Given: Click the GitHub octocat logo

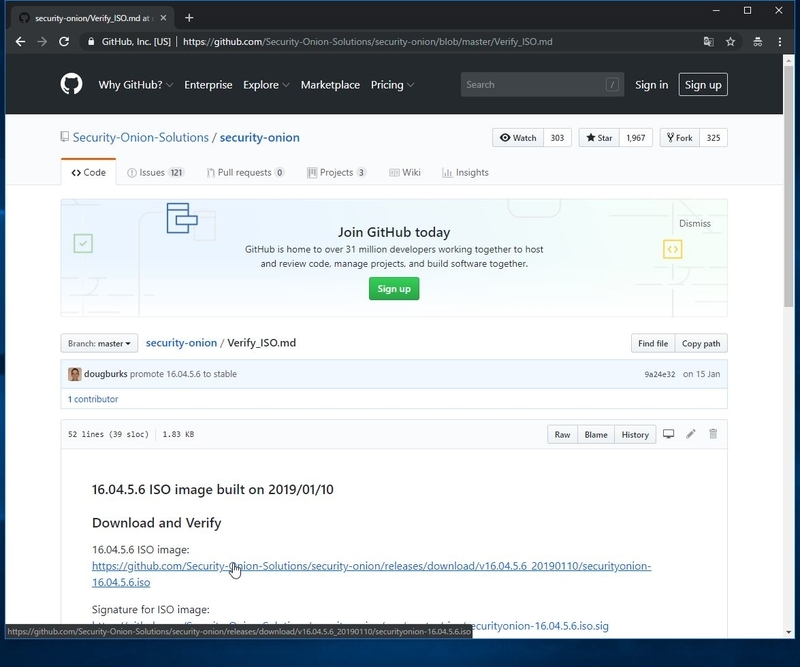Looking at the screenshot, I should coord(71,84).
